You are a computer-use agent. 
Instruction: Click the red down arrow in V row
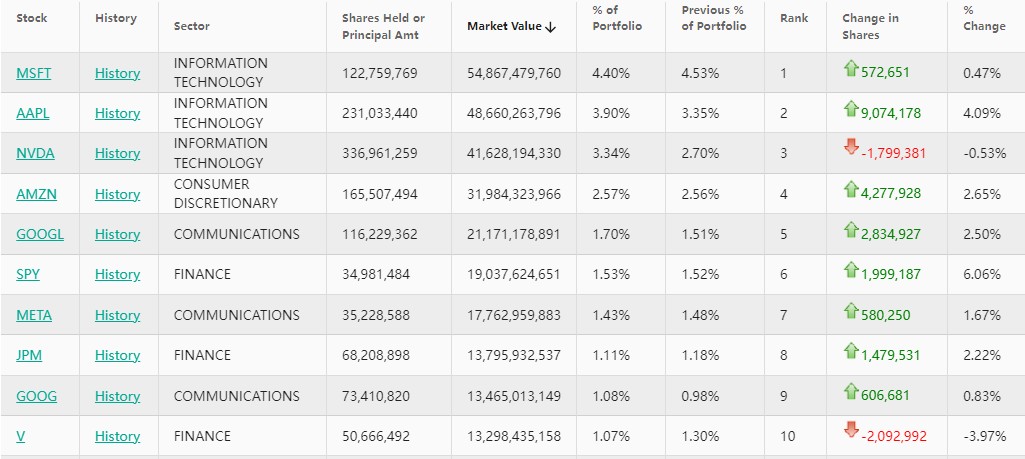(x=851, y=430)
